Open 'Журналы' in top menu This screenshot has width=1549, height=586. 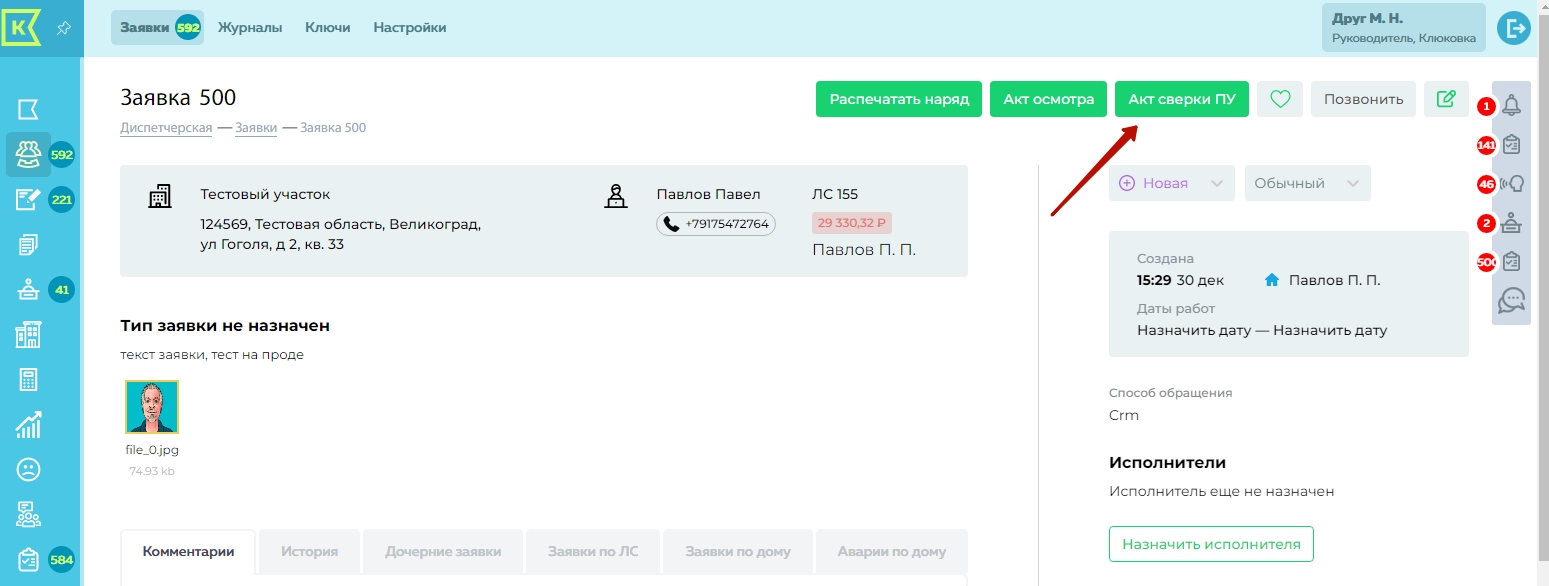pos(250,28)
